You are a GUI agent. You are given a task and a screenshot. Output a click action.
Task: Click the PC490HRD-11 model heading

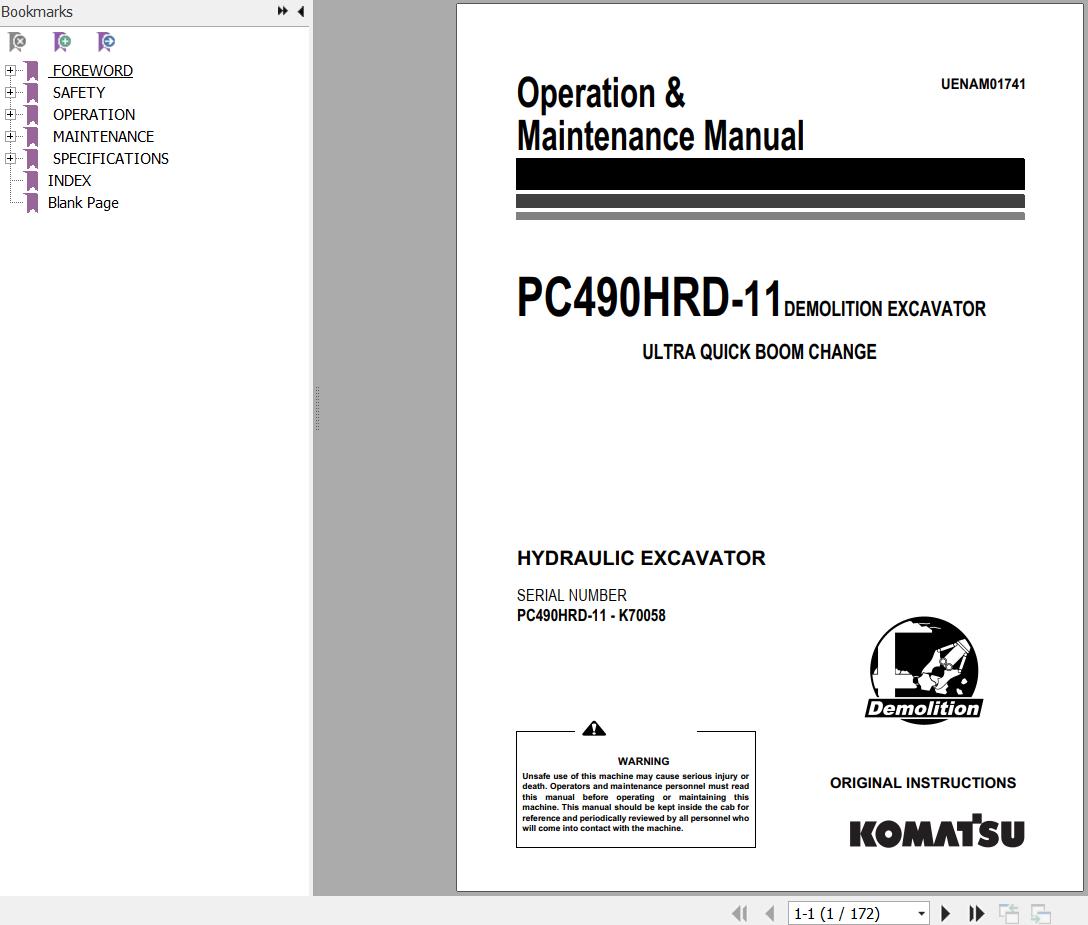[x=649, y=298]
